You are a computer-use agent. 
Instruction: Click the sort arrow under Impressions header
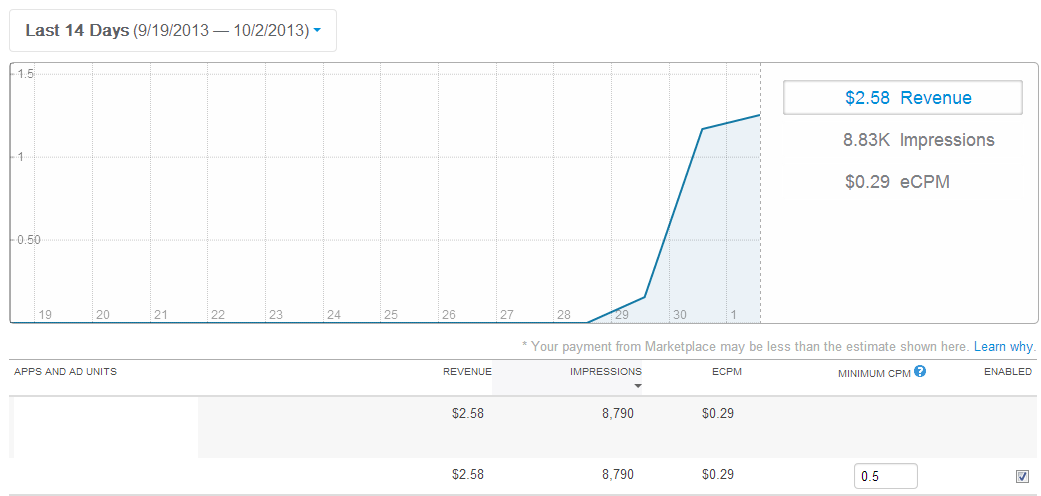tap(637, 386)
